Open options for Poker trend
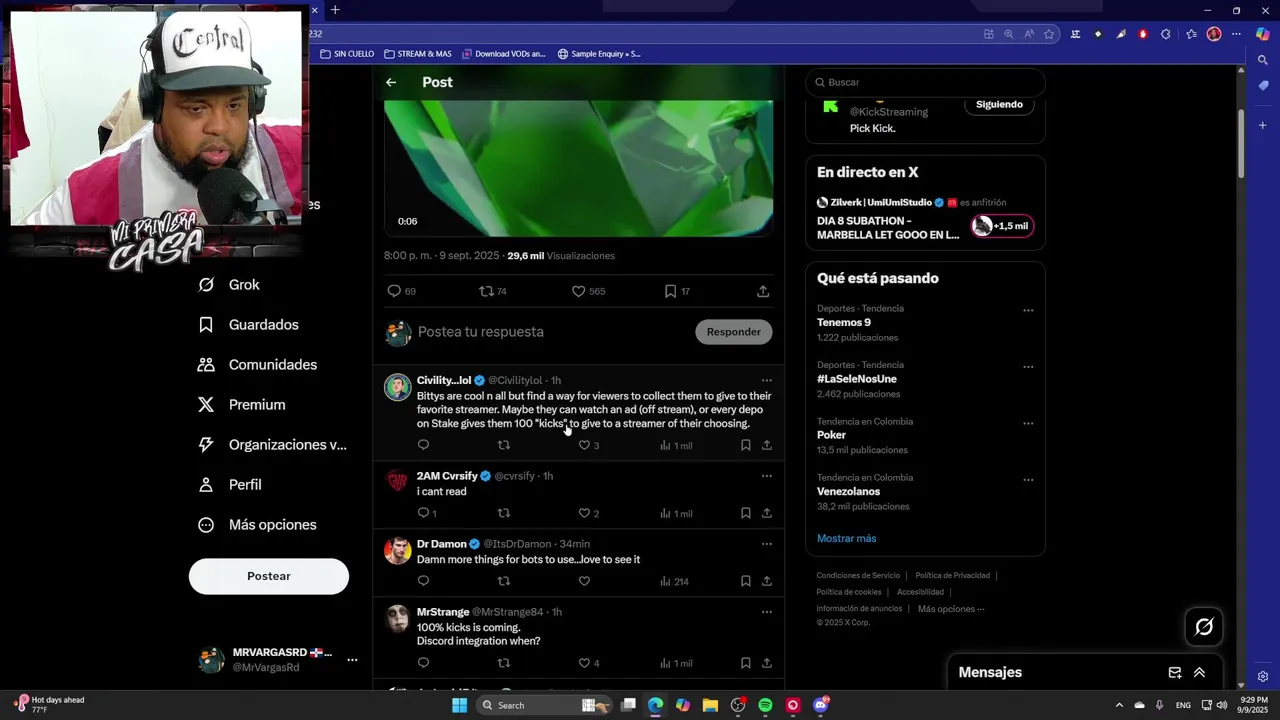This screenshot has height=720, width=1280. coord(1028,423)
